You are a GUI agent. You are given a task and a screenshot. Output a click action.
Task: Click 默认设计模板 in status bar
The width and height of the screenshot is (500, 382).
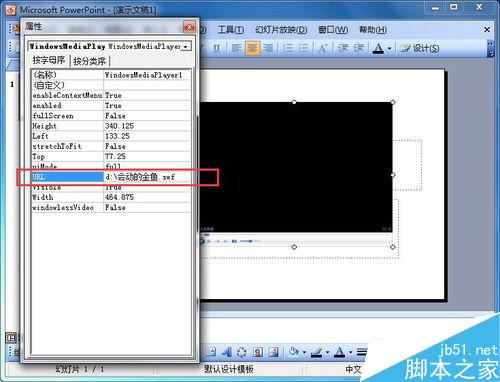(229, 369)
